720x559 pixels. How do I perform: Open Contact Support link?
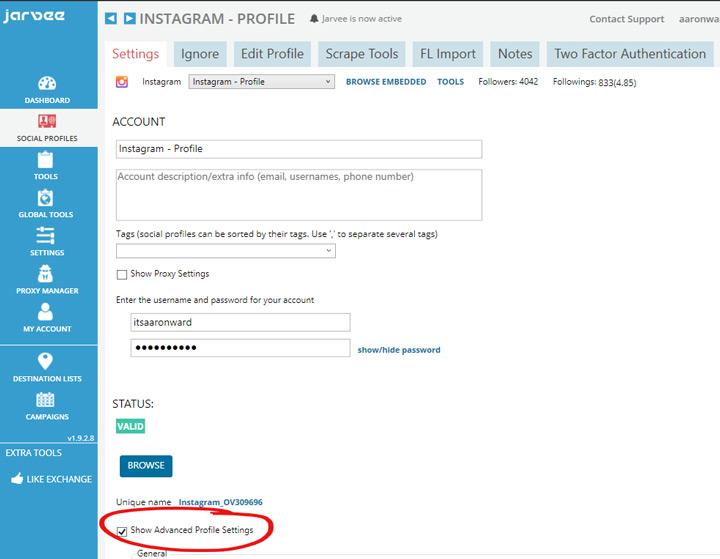pos(627,19)
